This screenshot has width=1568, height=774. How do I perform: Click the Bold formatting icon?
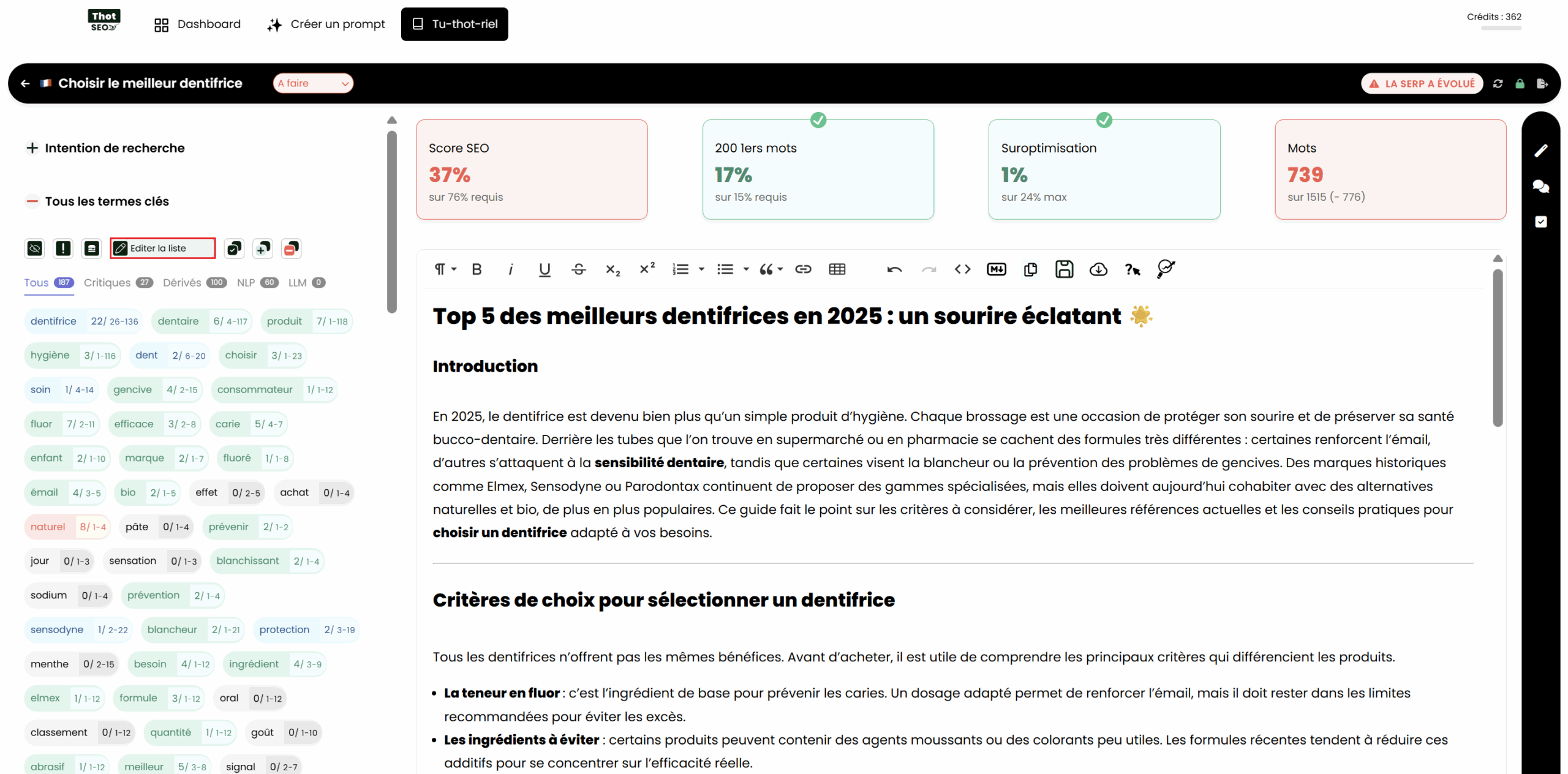click(477, 269)
